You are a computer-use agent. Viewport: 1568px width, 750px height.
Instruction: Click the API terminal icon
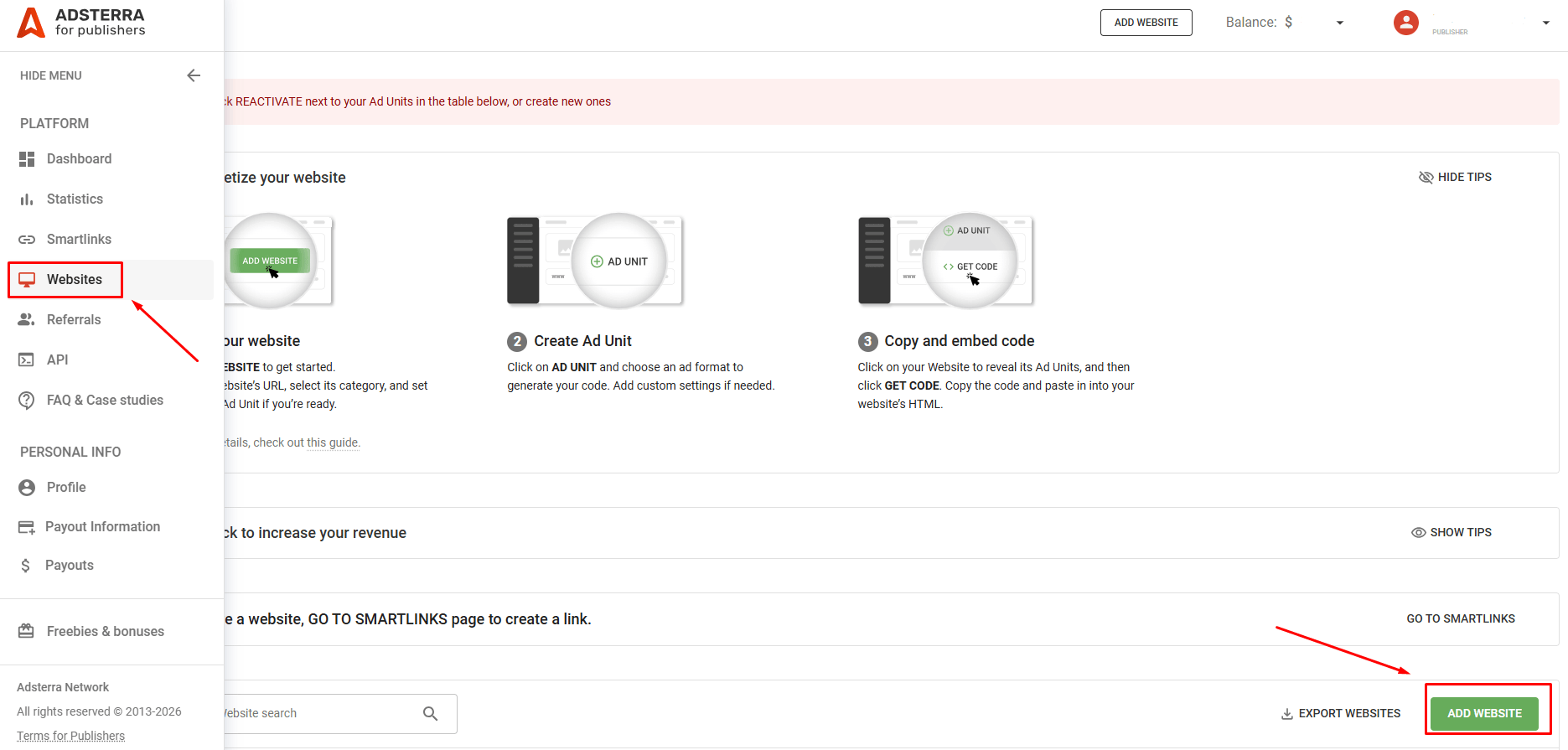pos(27,360)
